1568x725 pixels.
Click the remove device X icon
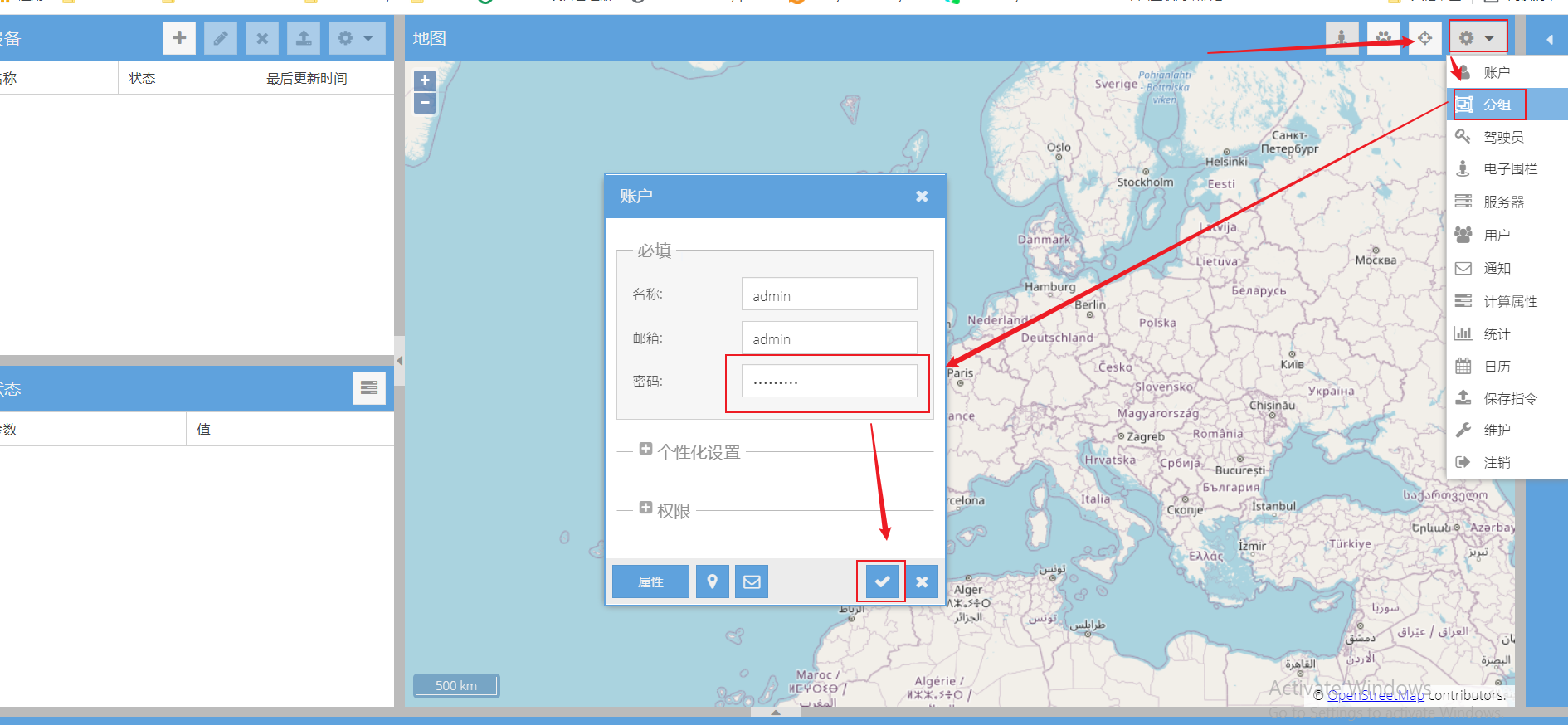(x=262, y=38)
